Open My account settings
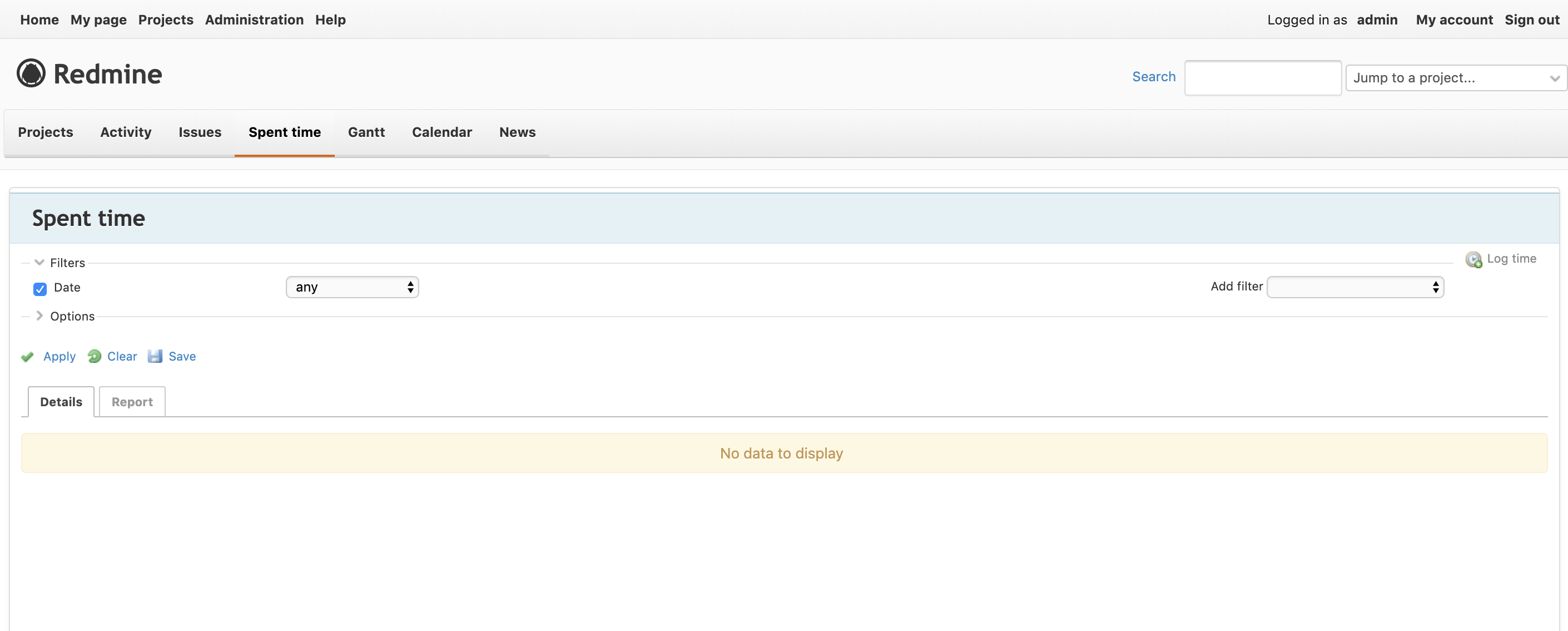The width and height of the screenshot is (1568, 631). [1454, 19]
